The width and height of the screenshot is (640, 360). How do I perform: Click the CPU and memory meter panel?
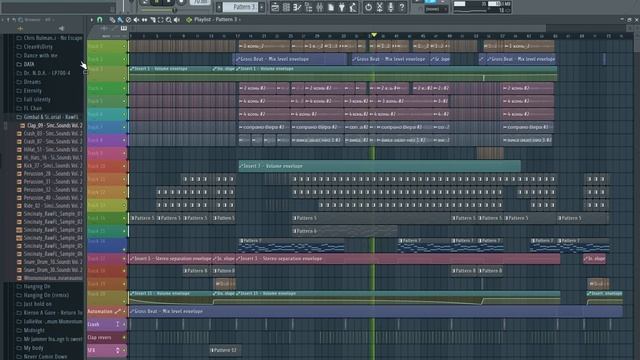[482, 7]
